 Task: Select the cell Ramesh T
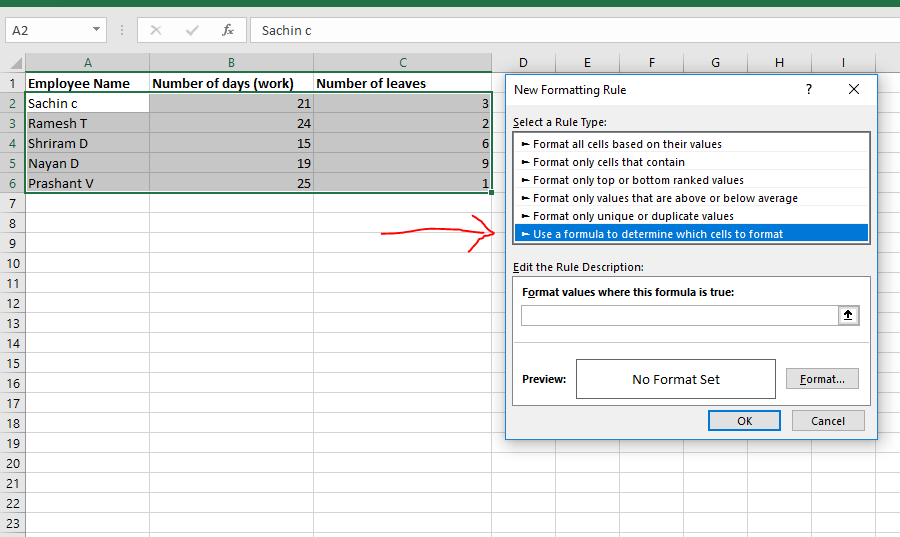[87, 123]
